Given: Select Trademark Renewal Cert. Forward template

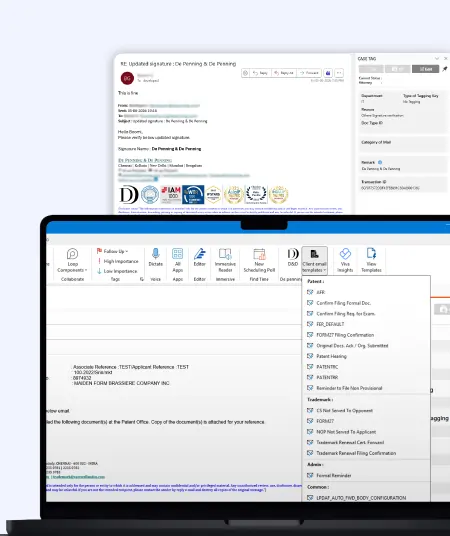Looking at the screenshot, I should point(366,442).
